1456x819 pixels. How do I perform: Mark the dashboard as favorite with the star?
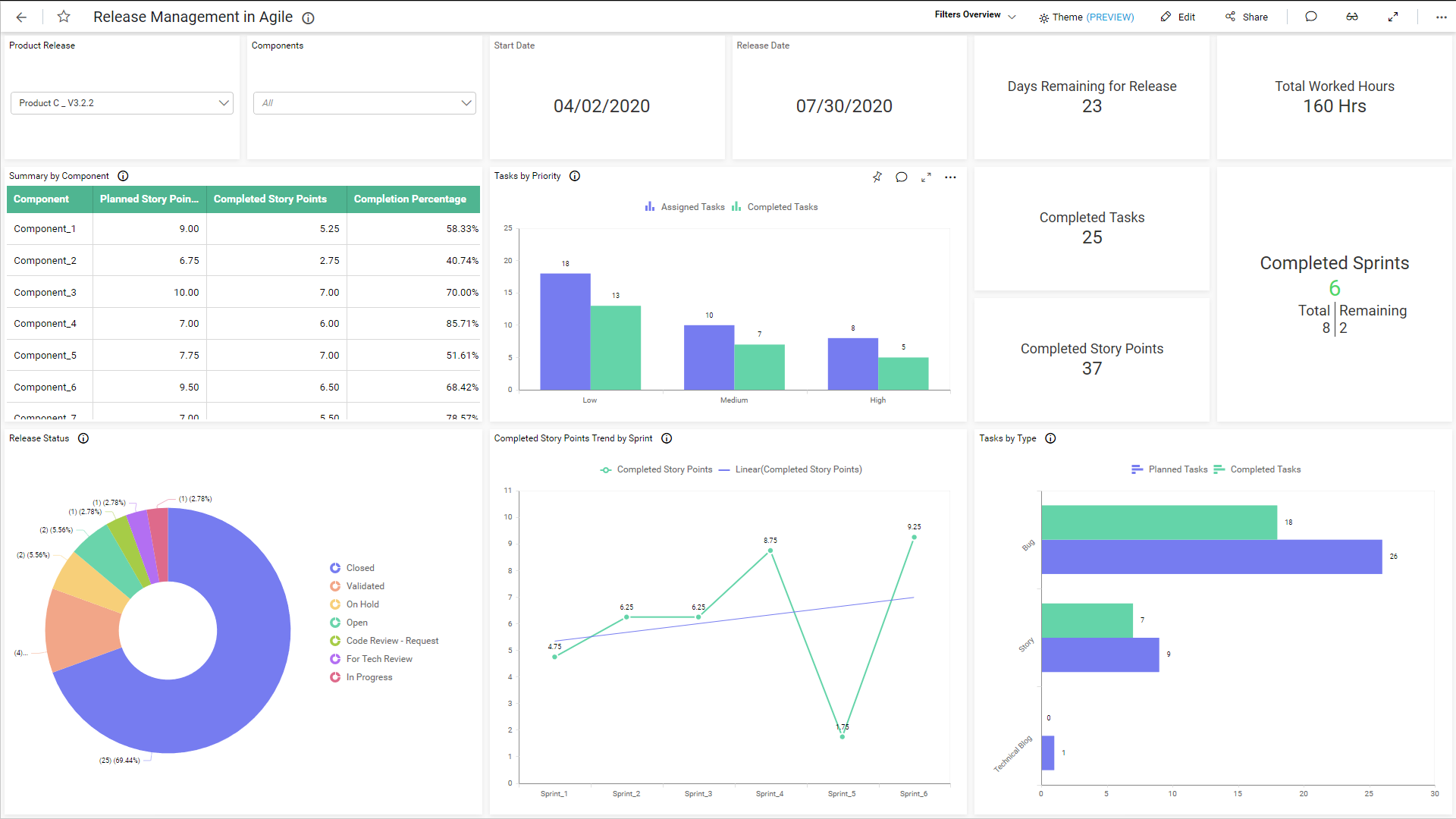(64, 17)
